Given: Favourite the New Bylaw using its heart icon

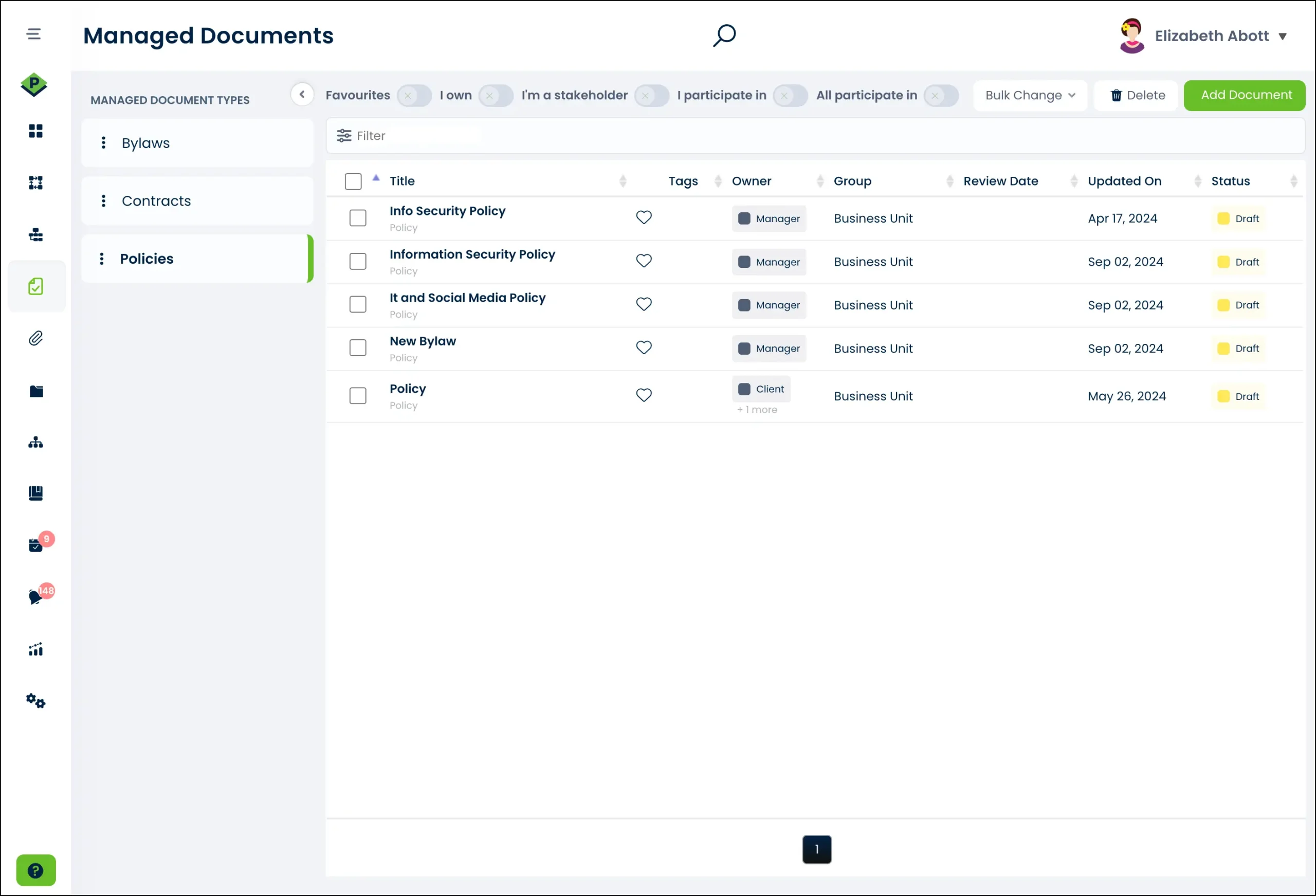Looking at the screenshot, I should point(644,347).
